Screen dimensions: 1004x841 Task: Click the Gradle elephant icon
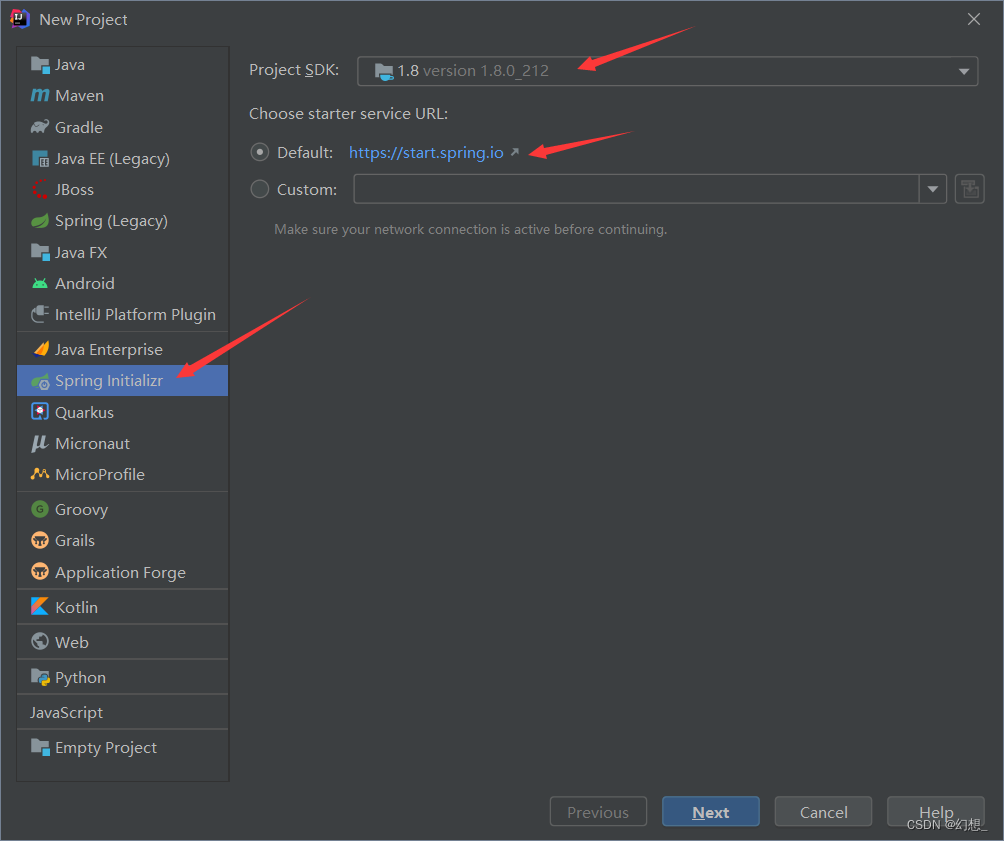(40, 127)
